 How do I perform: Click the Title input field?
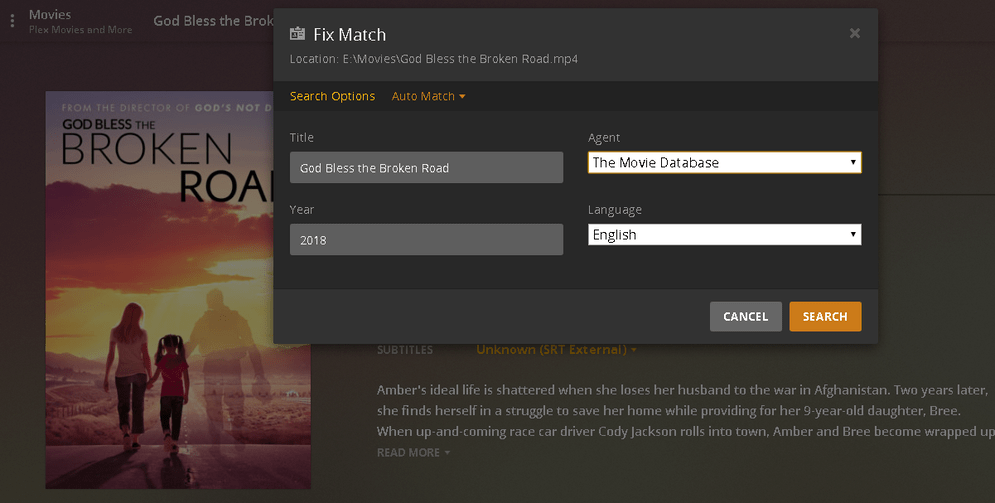pyautogui.click(x=426, y=168)
